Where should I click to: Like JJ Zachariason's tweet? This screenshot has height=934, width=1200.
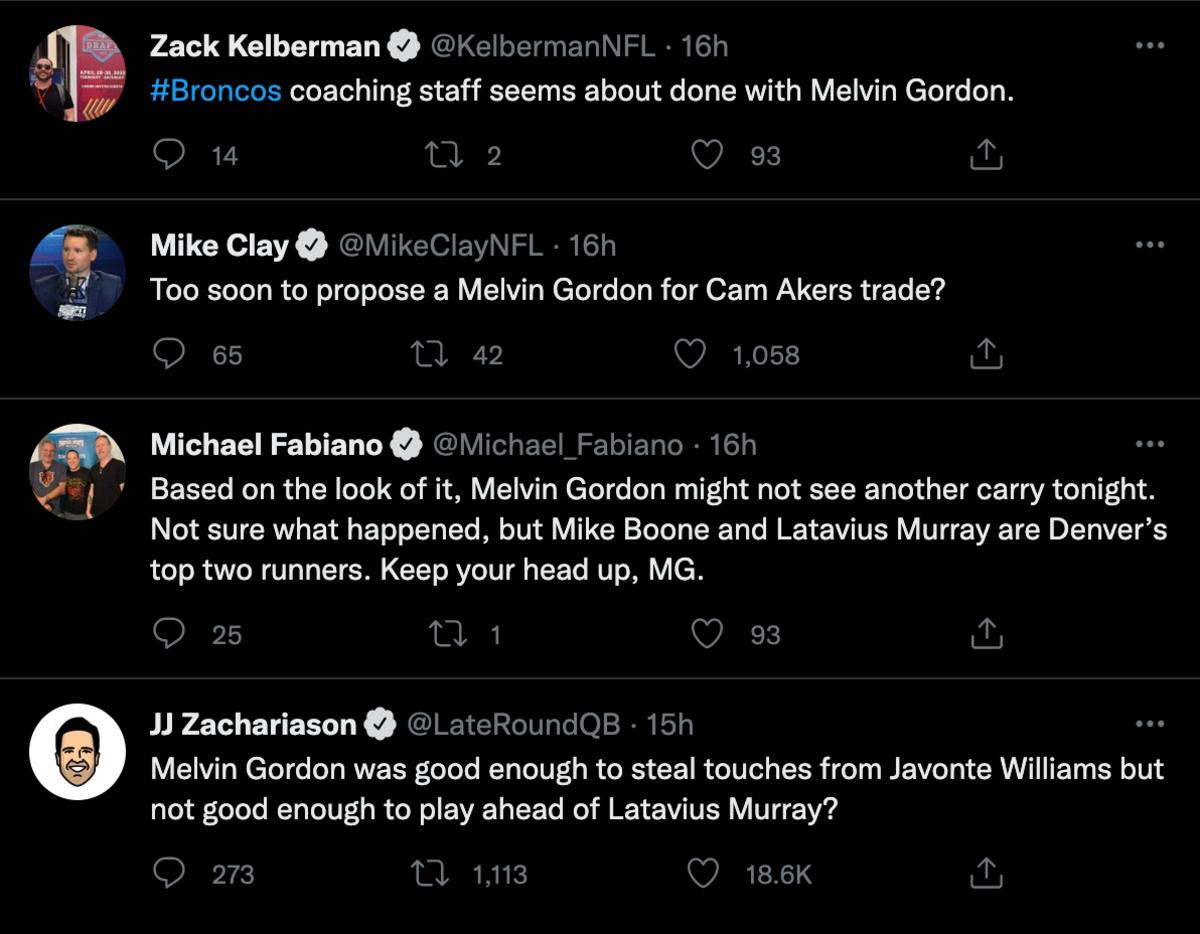(x=705, y=874)
